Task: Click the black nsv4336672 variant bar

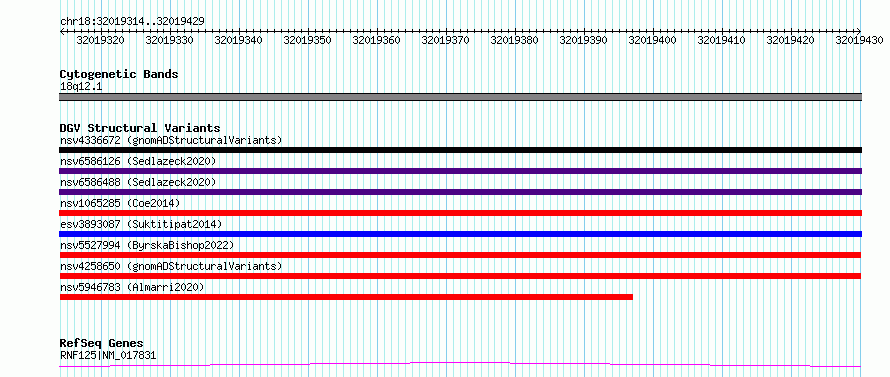Action: (460, 150)
